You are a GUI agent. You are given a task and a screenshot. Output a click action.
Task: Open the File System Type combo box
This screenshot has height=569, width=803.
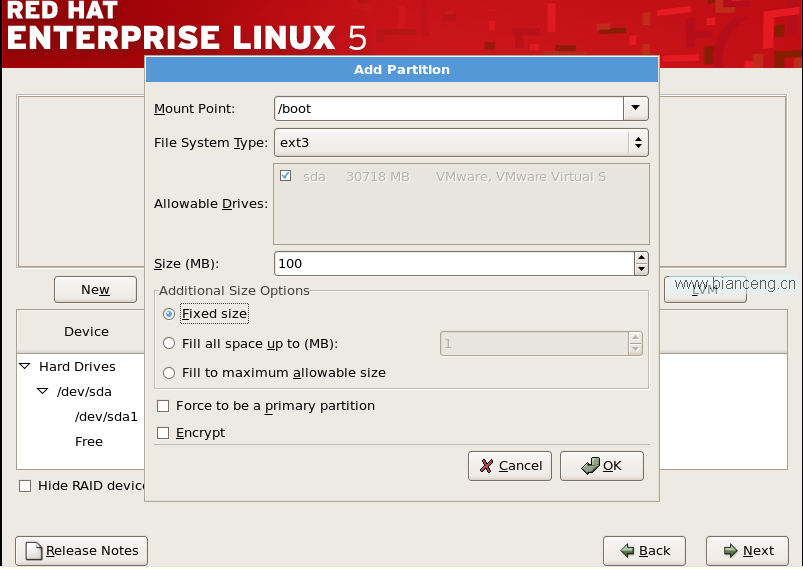461,142
